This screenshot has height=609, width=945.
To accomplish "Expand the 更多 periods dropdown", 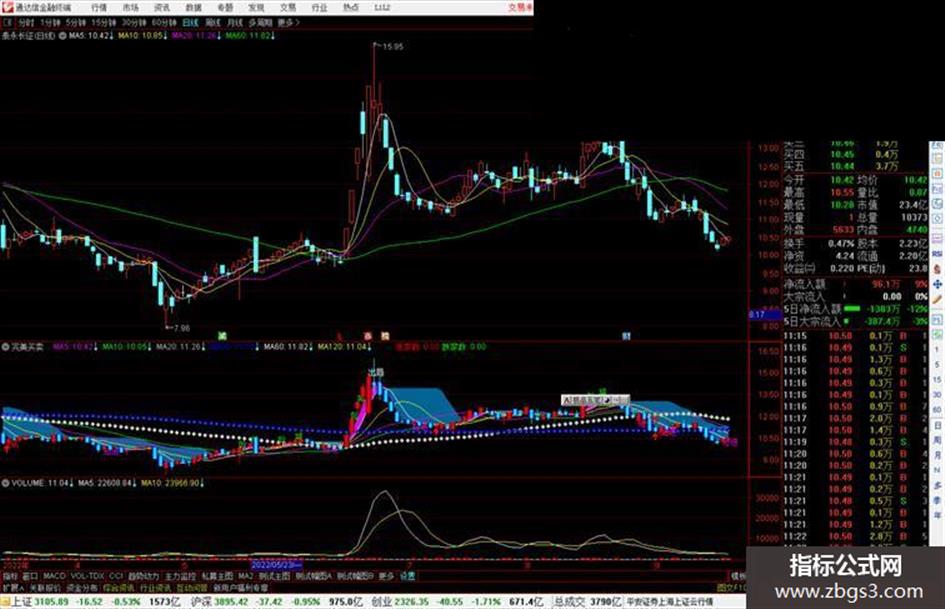I will coord(288,22).
